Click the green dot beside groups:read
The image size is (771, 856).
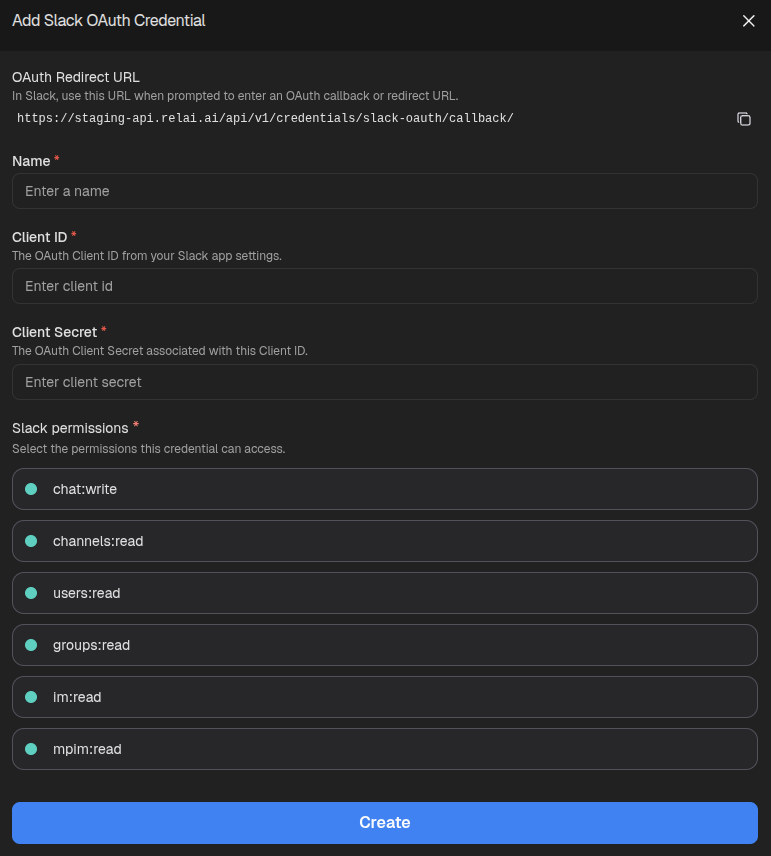coord(30,645)
